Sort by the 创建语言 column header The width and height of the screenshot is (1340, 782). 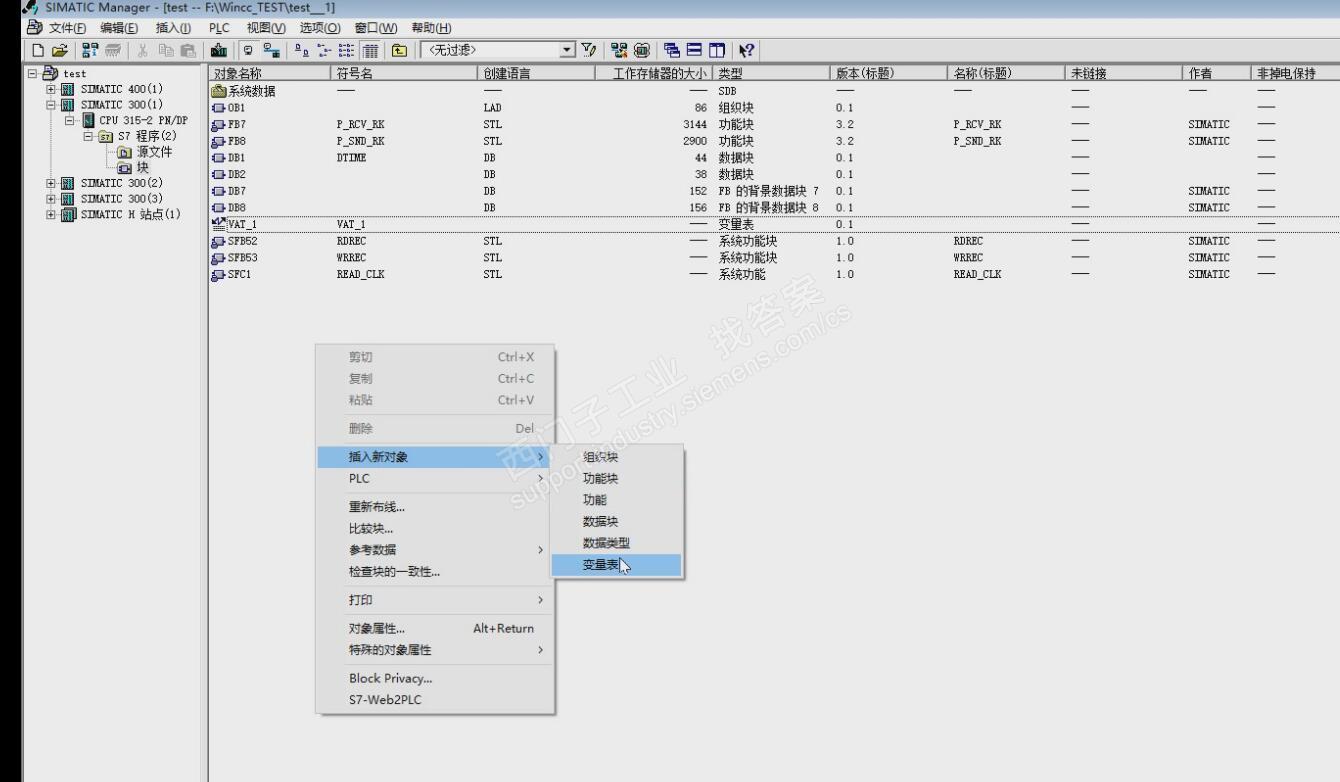tap(536, 74)
